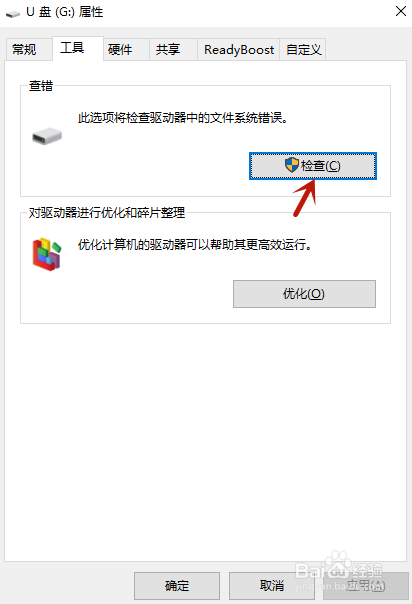Confirm with the 确定 button
This screenshot has width=412, height=604.
tap(177, 586)
